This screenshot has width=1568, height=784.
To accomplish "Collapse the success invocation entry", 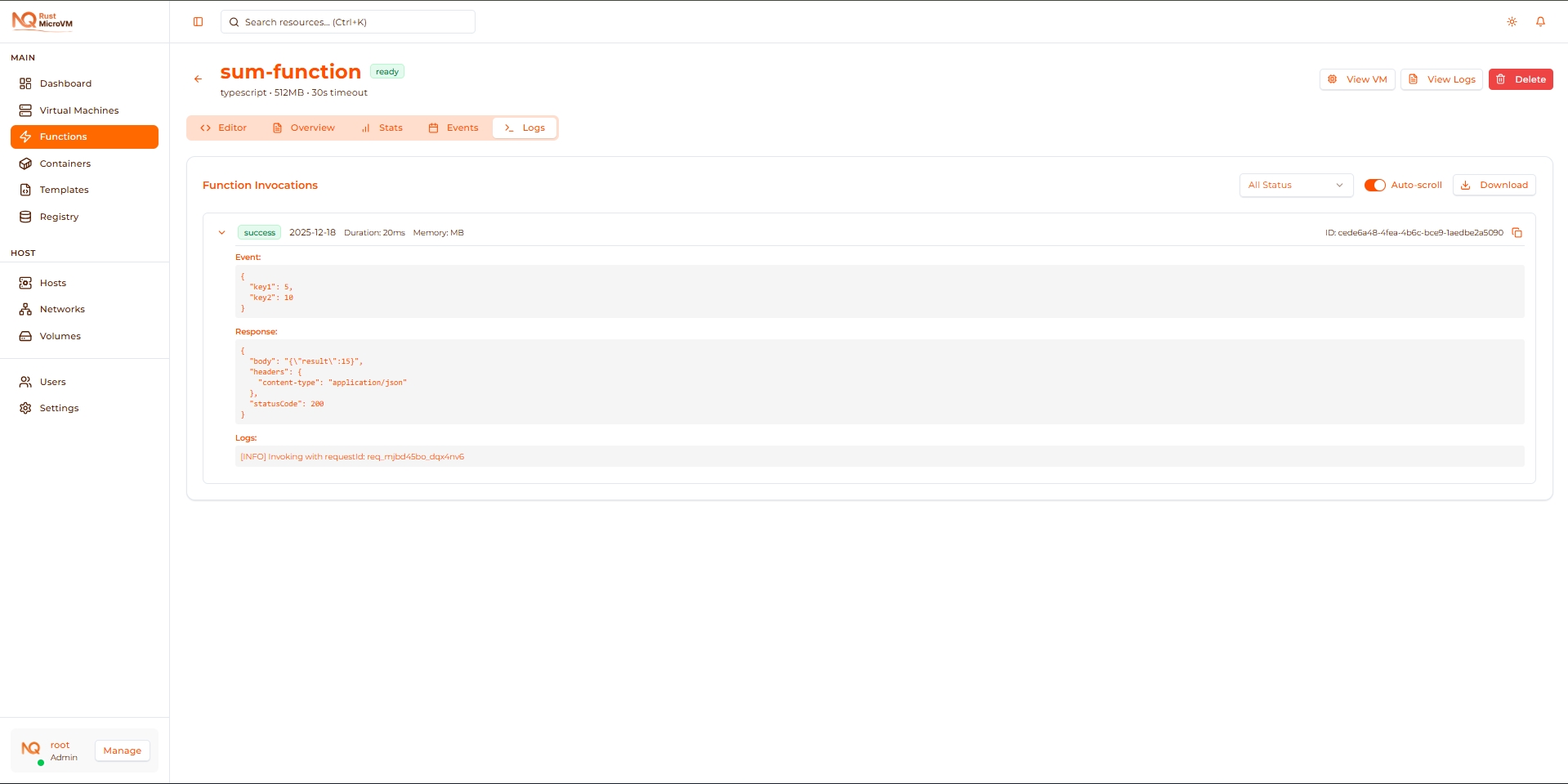I will tap(221, 232).
